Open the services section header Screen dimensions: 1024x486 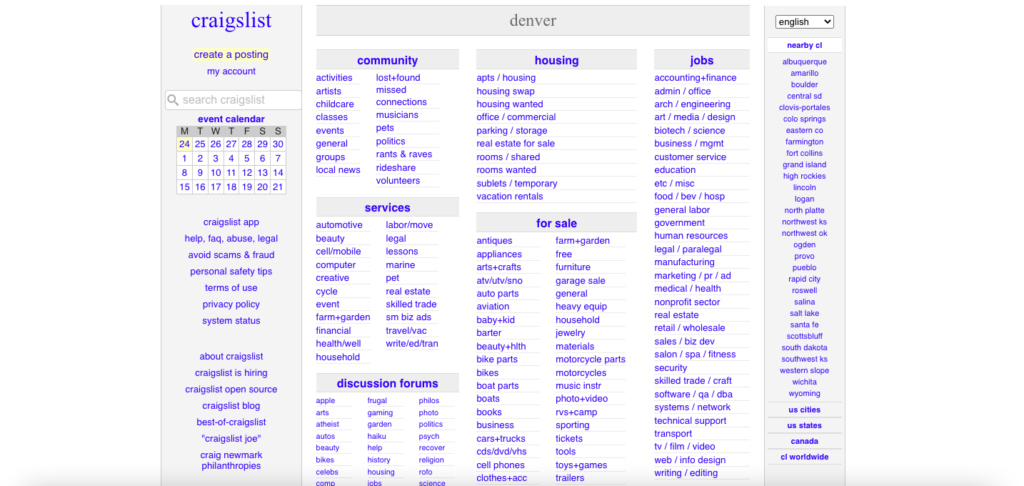(x=387, y=208)
